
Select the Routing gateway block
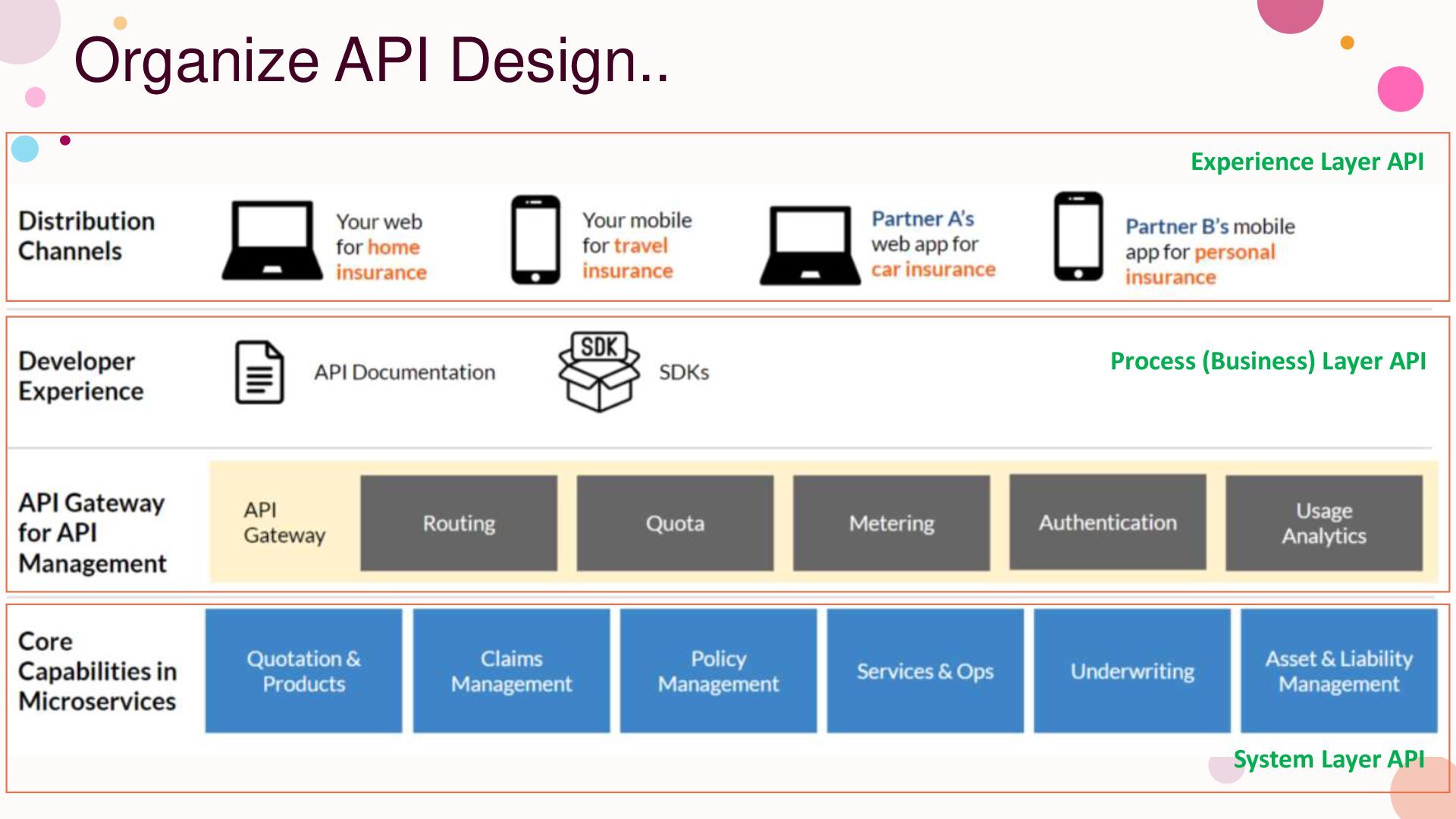[x=459, y=523]
